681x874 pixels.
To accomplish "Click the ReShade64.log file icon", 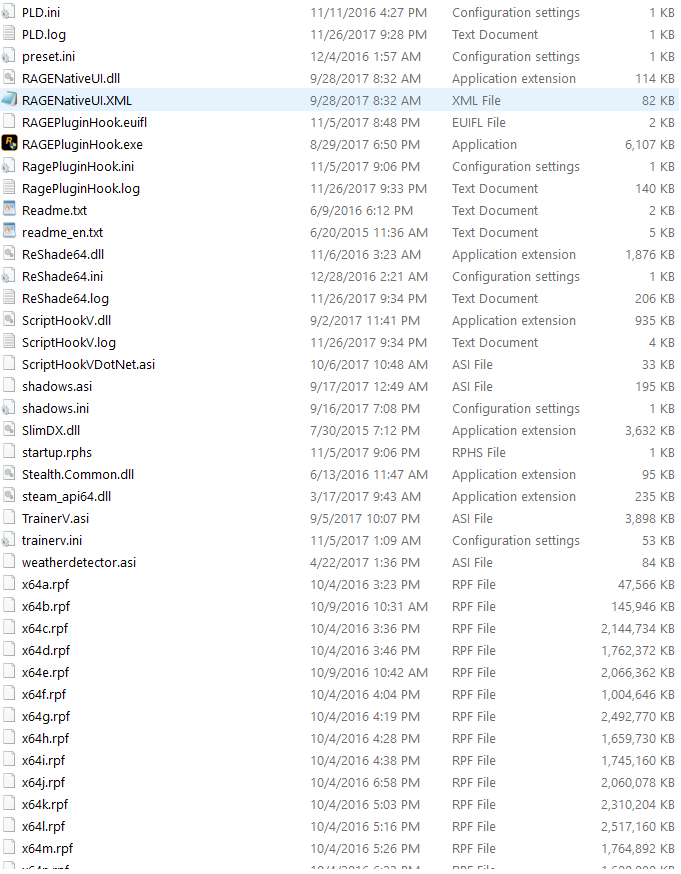I will [9, 298].
